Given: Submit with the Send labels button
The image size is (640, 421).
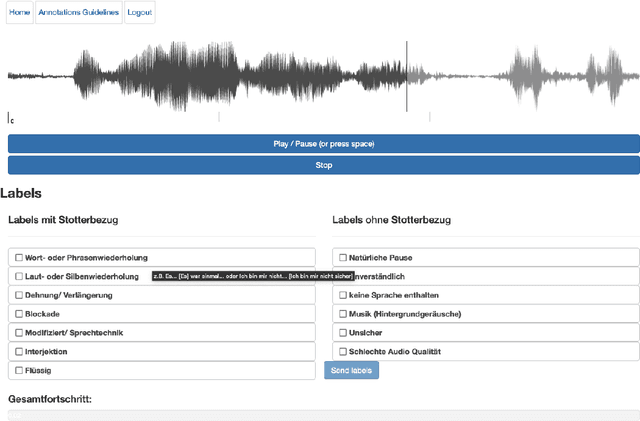Looking at the screenshot, I should pyautogui.click(x=351, y=370).
